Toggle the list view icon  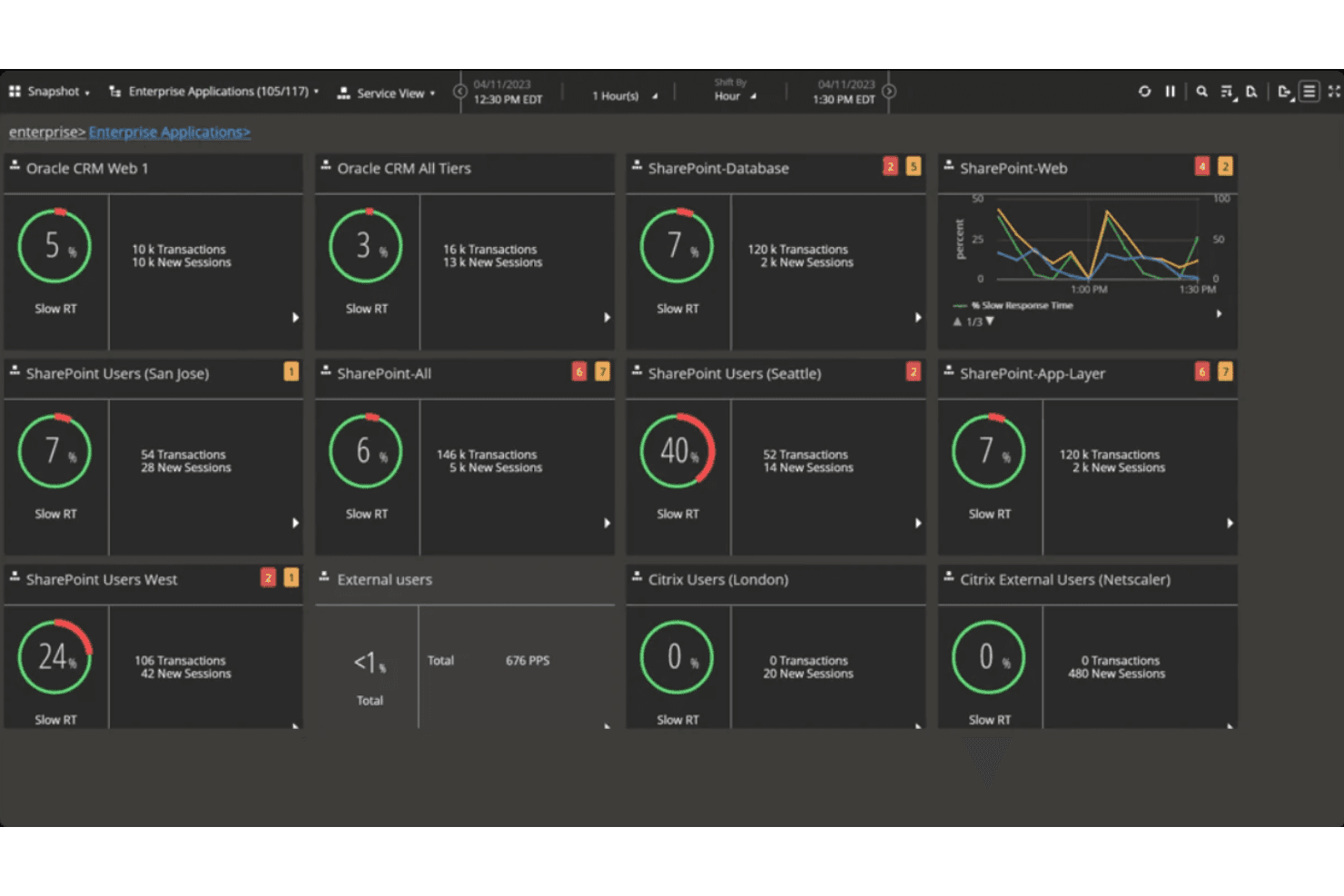(x=1309, y=91)
